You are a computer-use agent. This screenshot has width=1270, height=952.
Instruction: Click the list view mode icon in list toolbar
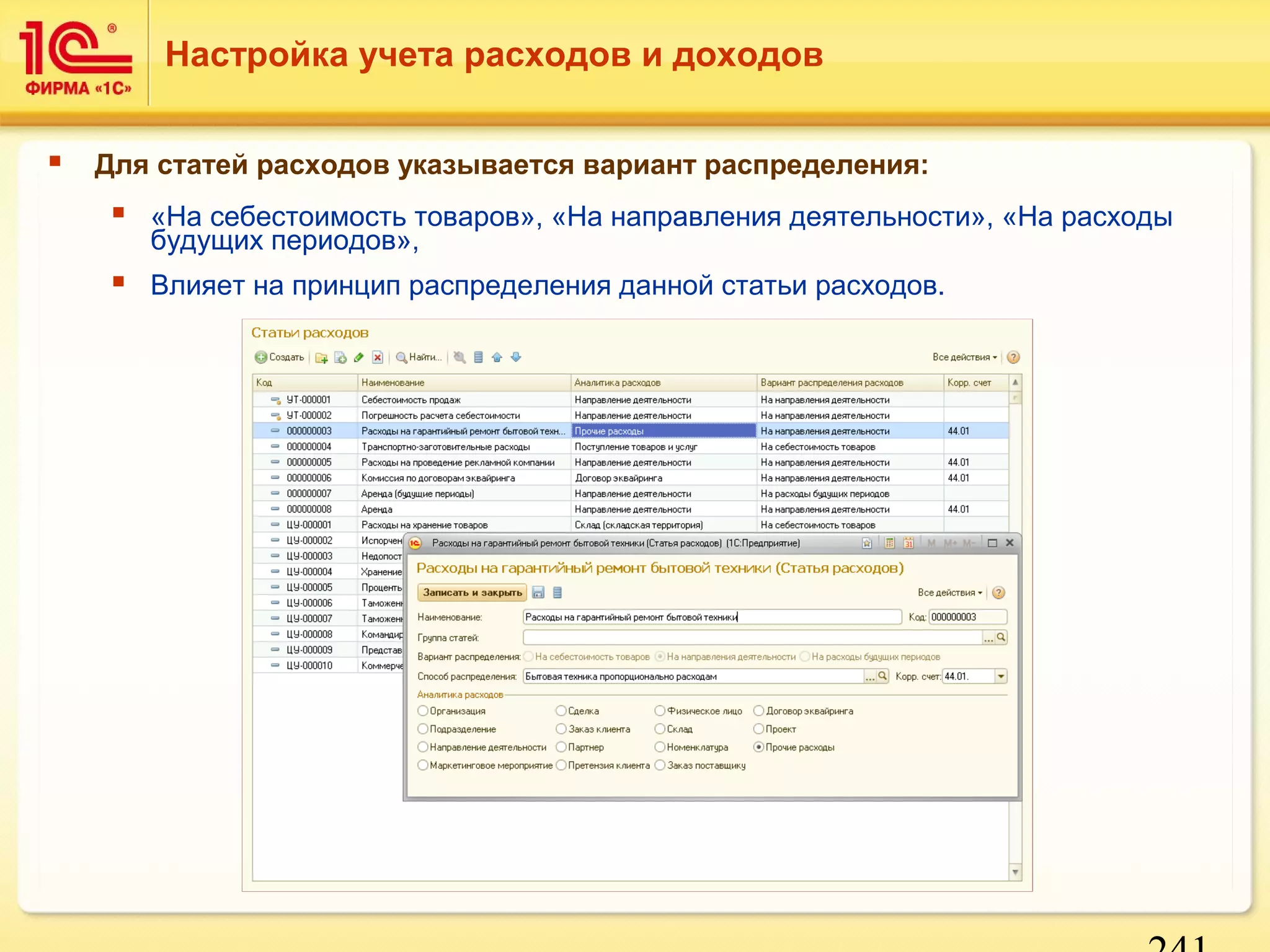coord(478,357)
